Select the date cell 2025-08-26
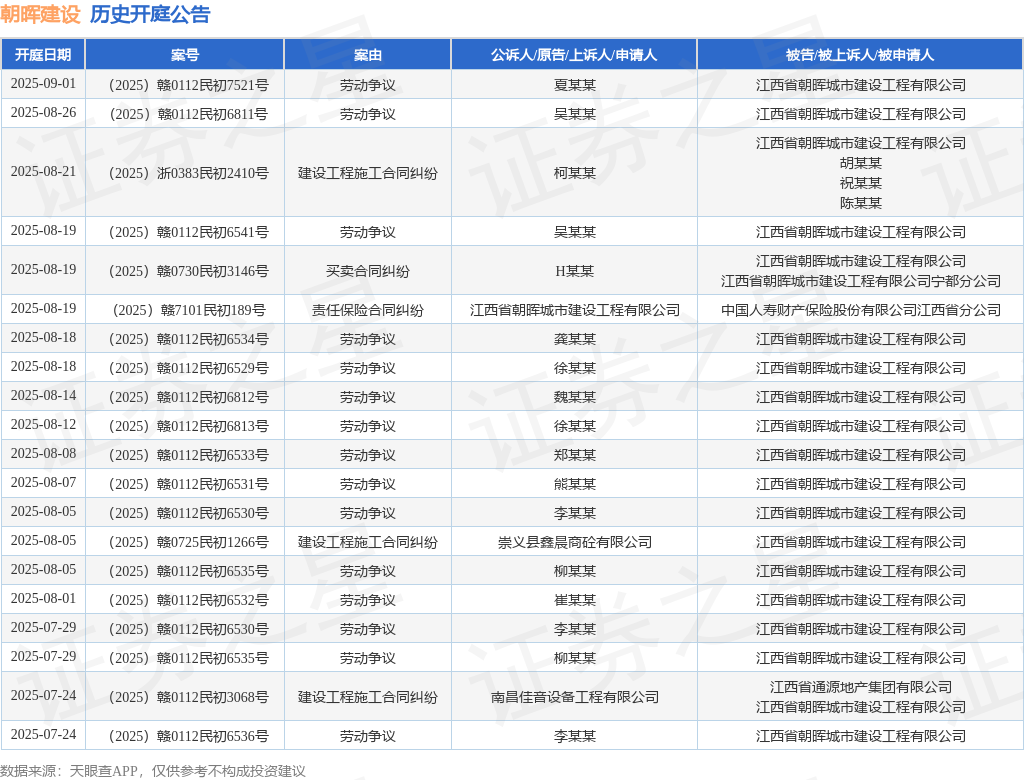 point(43,113)
